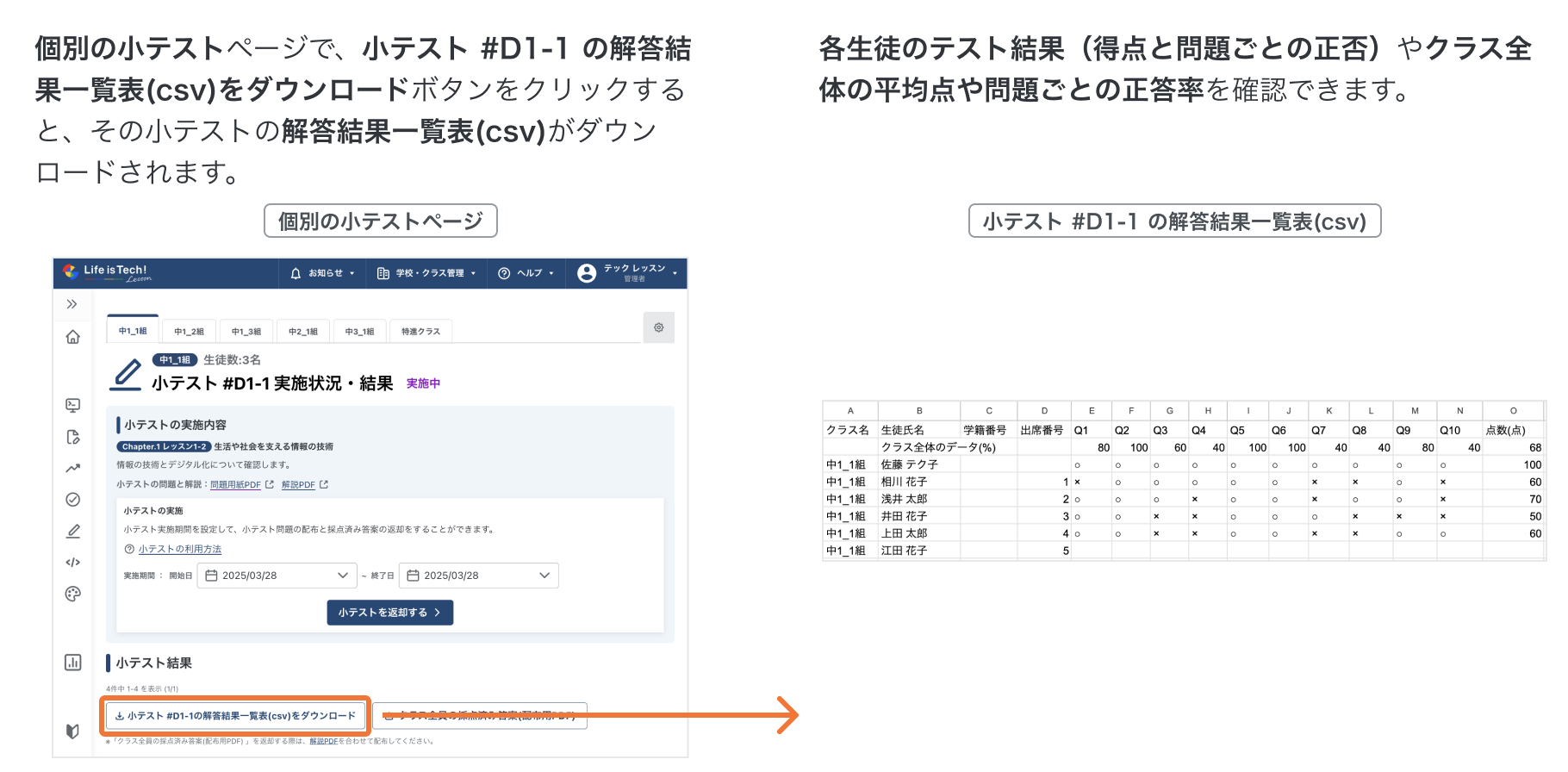Open the テック レッスン account menu
This screenshot has height=772, width=1568.
point(627,273)
